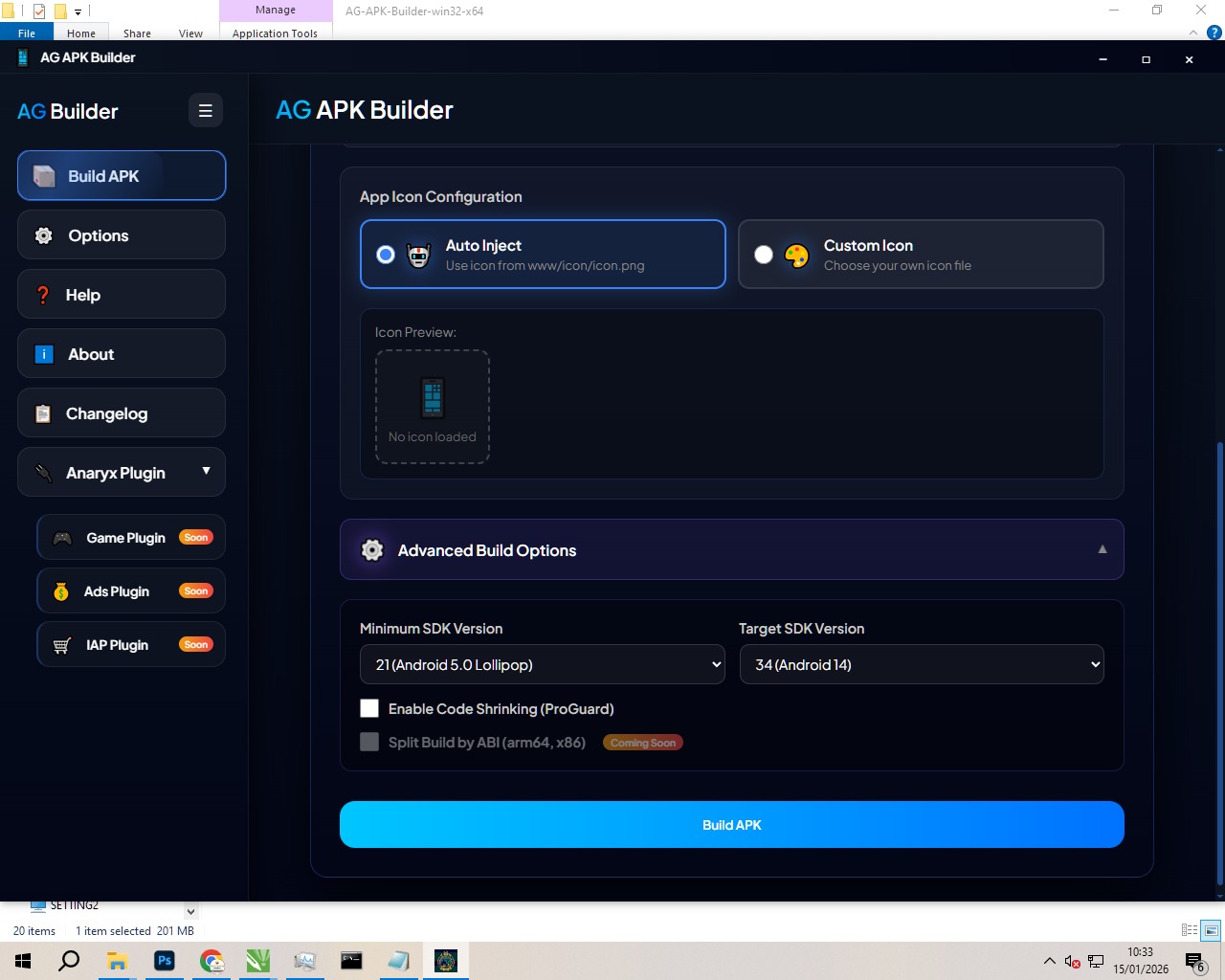Click the Custom Icon palette icon
Image resolution: width=1225 pixels, height=980 pixels.
pyautogui.click(x=797, y=255)
